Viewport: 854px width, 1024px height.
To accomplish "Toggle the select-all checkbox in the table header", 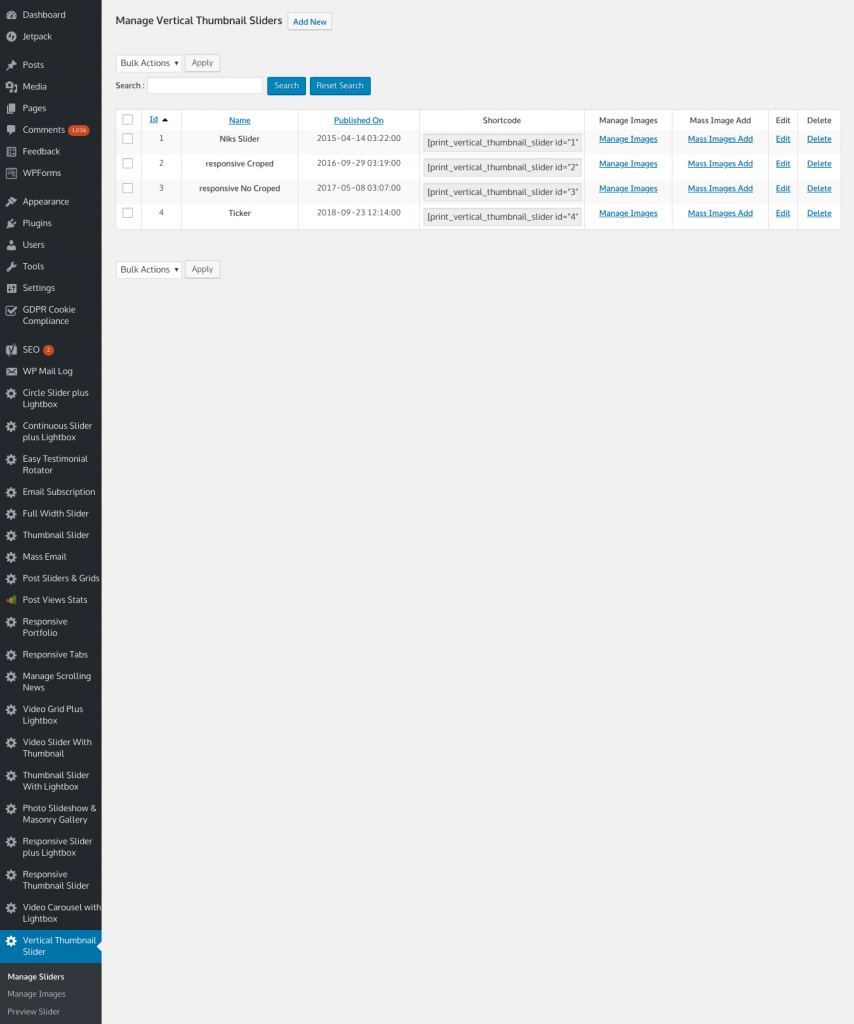I will tap(127, 119).
